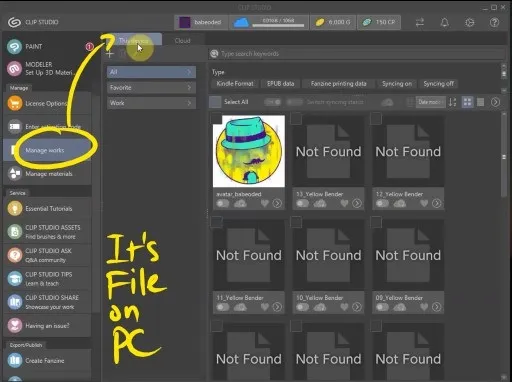Open Create Fanzine option
This screenshot has width=512, height=382.
[x=47, y=360]
